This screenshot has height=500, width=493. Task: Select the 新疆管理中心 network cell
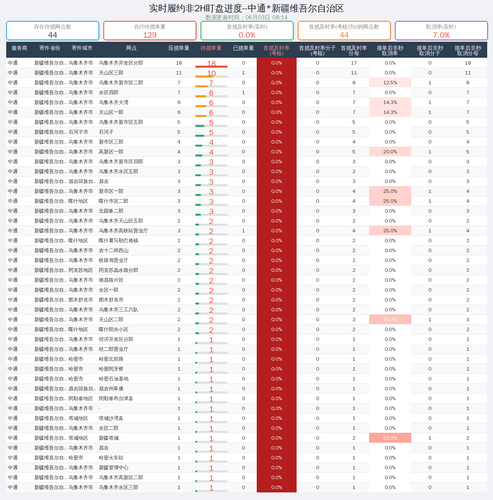point(114,468)
